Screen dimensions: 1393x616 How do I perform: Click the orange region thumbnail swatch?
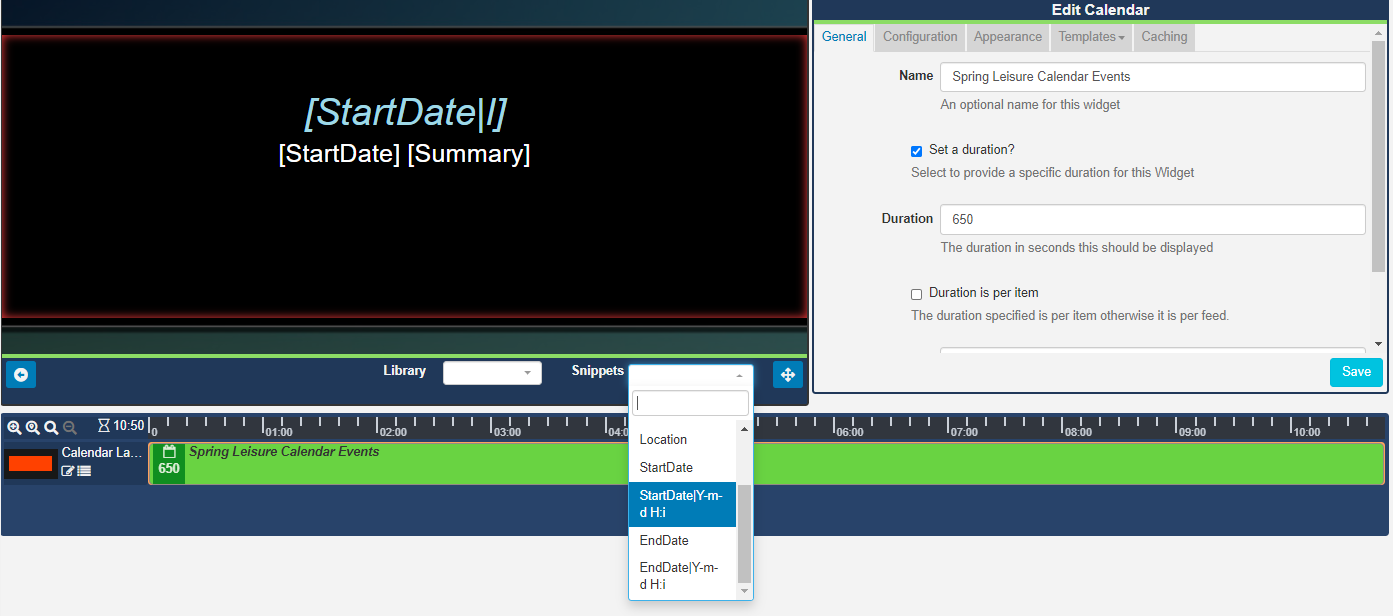[x=30, y=463]
